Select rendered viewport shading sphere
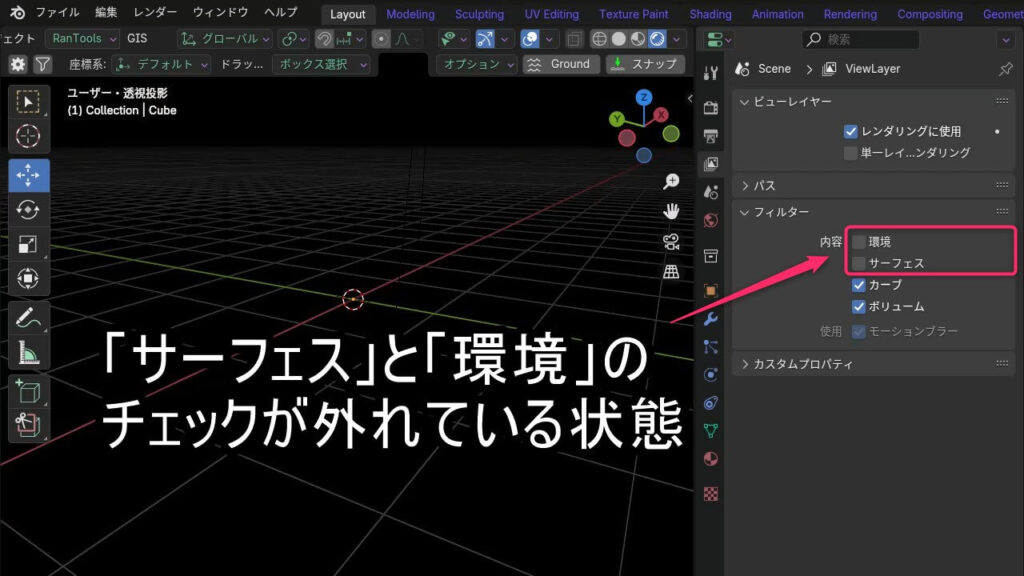 pyautogui.click(x=657, y=39)
